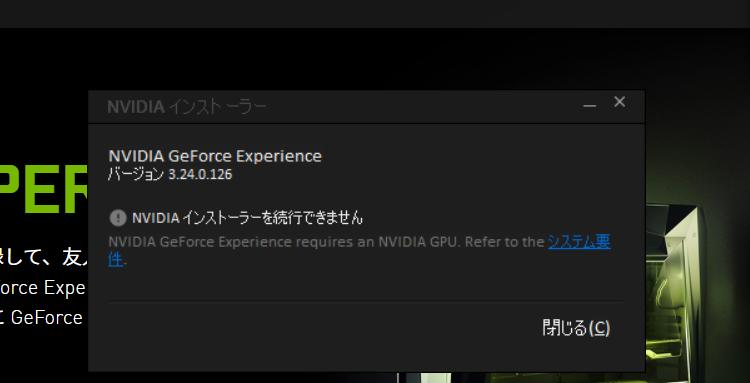Image resolution: width=750 pixels, height=383 pixels.
Task: Select the バージョン 3.24.0.126 text
Action: (170, 175)
